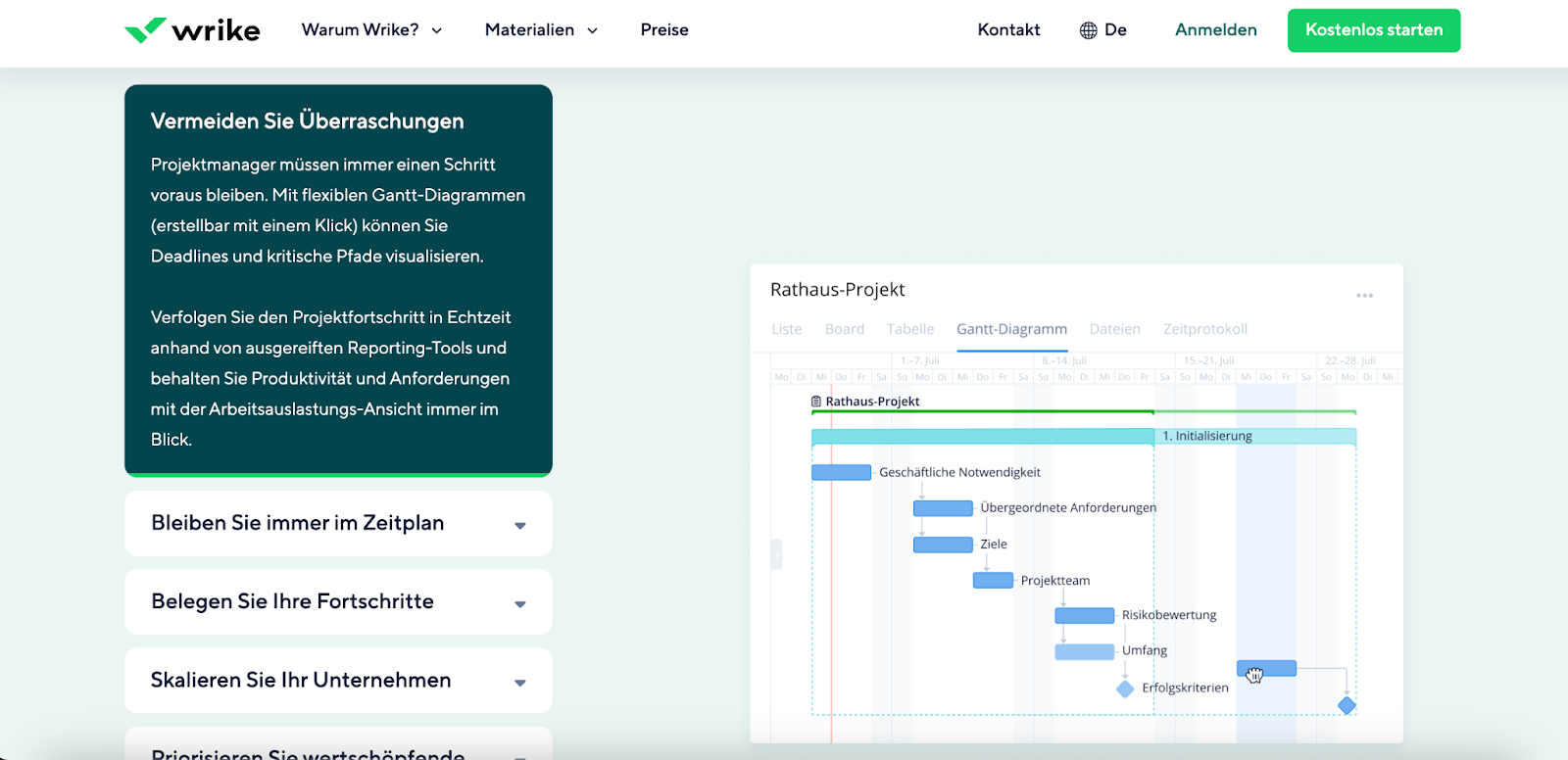Click the 1.–7. Juli week header

[920, 361]
